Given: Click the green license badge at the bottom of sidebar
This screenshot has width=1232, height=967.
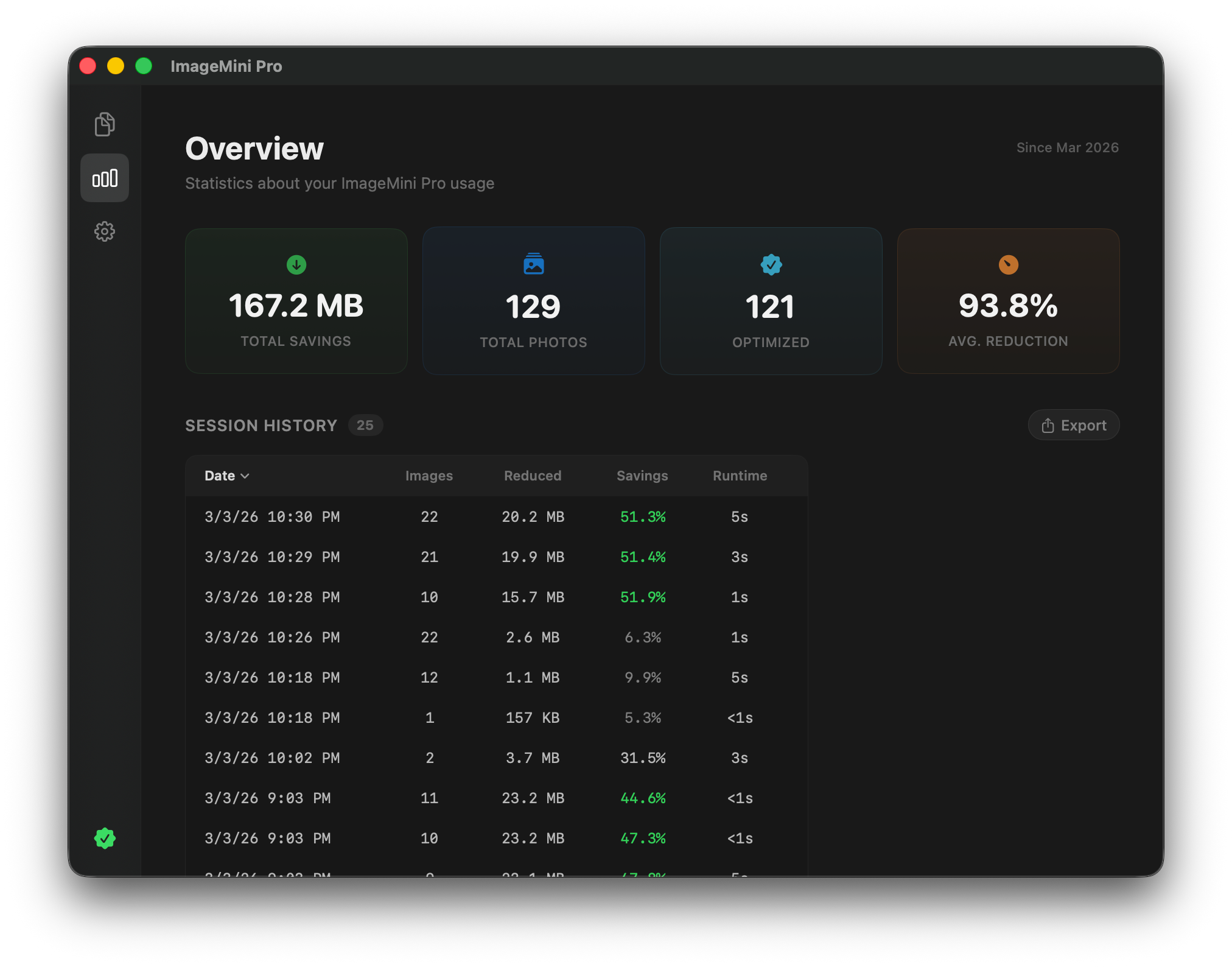Looking at the screenshot, I should pyautogui.click(x=105, y=839).
